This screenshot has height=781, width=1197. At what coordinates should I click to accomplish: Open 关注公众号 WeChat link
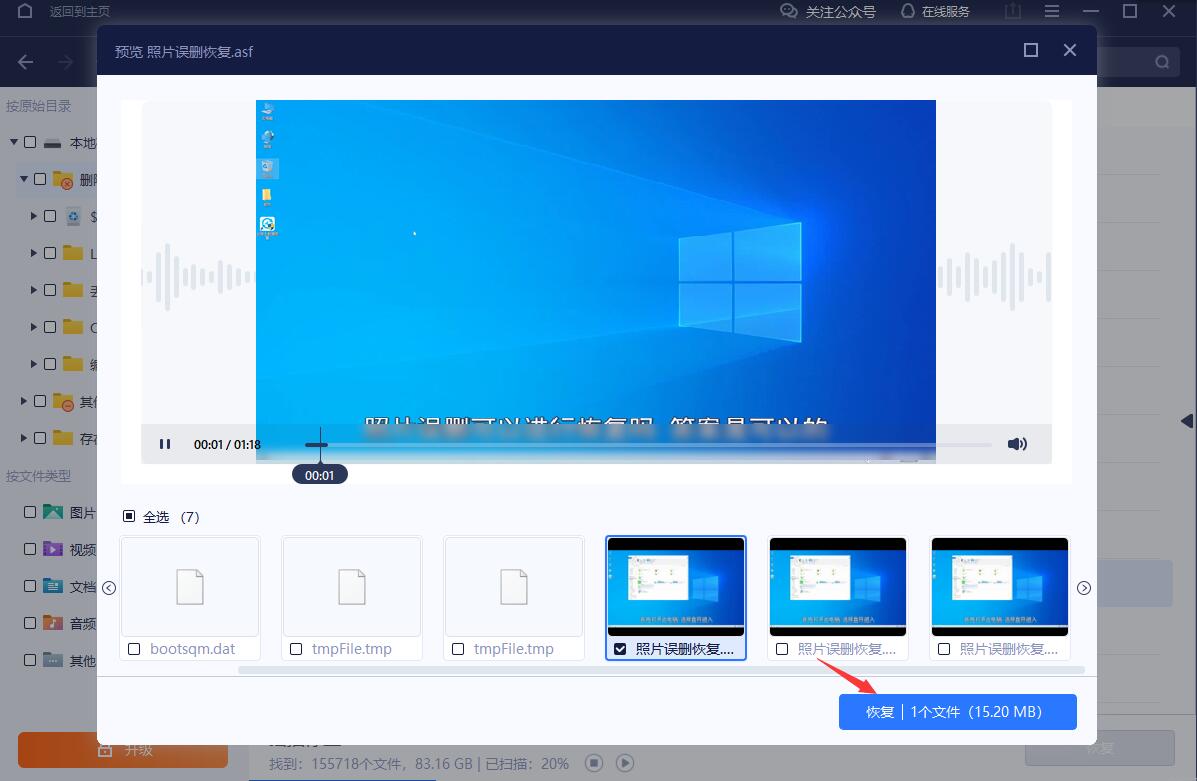tap(828, 11)
